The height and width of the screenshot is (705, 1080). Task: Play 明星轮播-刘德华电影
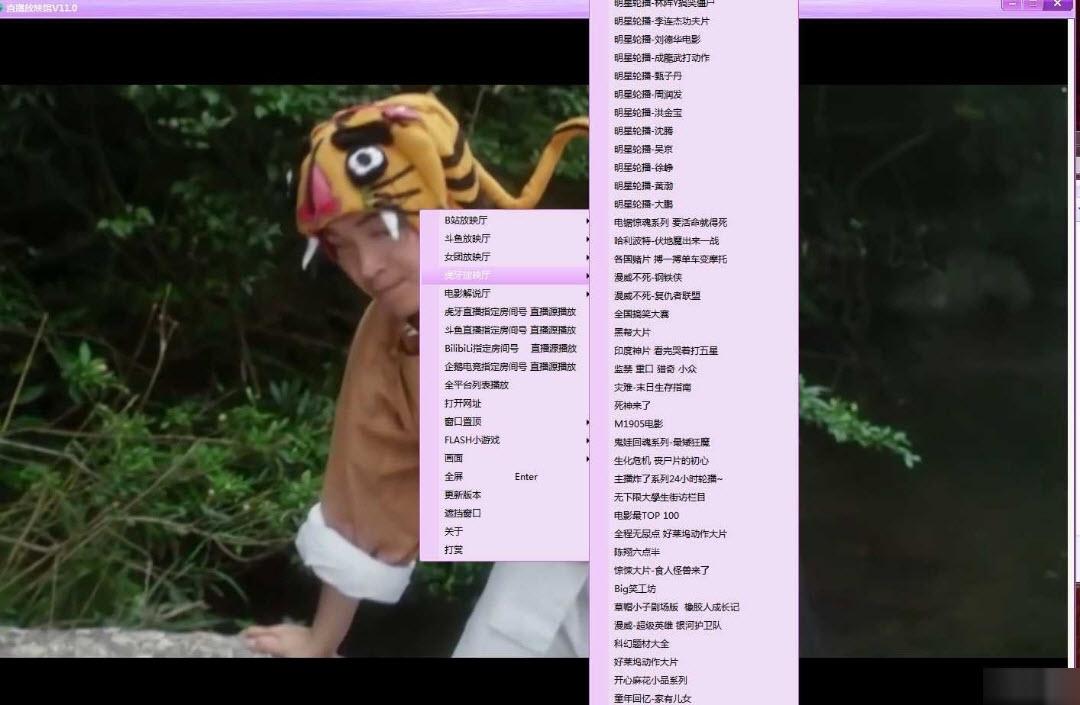coord(694,39)
